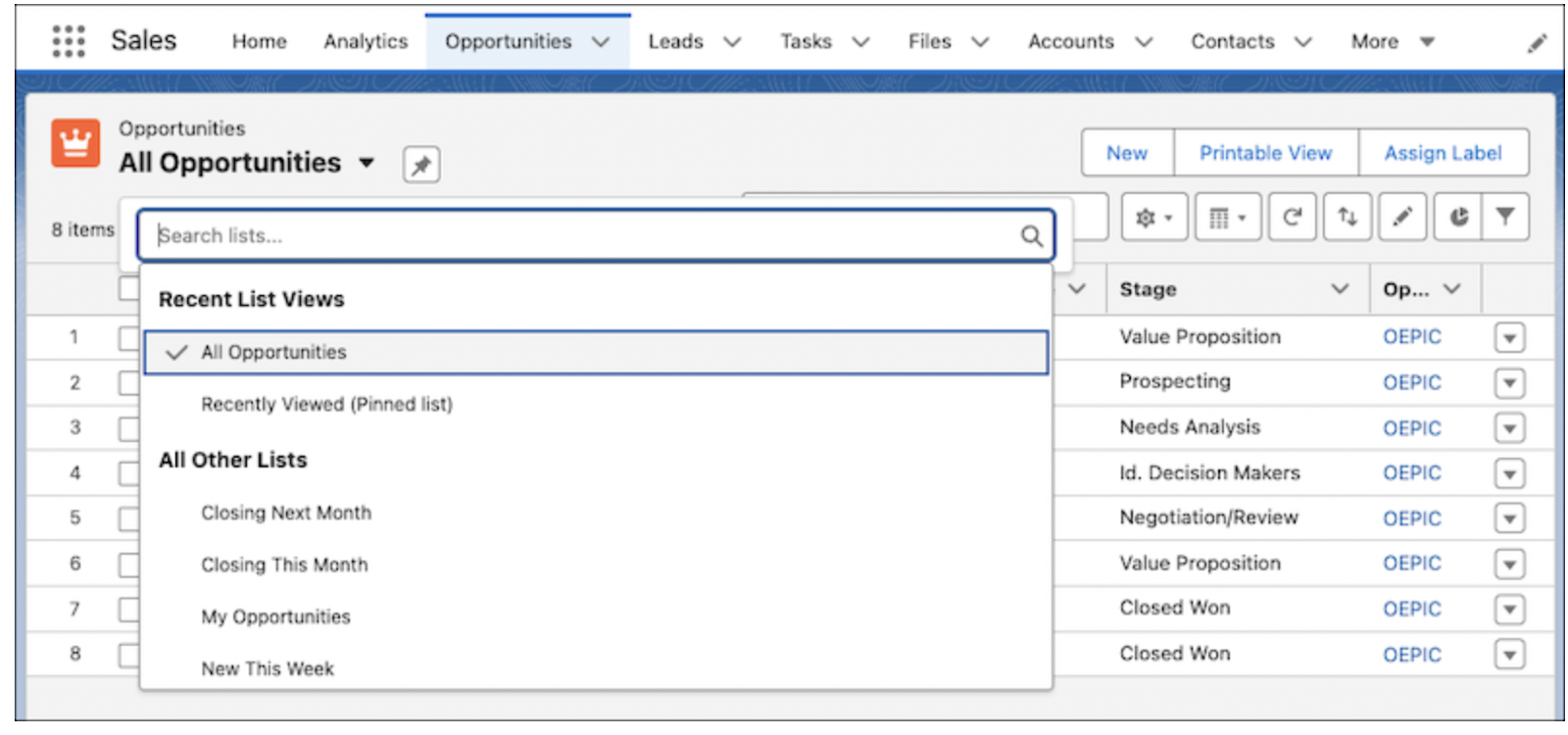Image resolution: width=1568 pixels, height=735 pixels.
Task: Open the Accounts tab
Action: [x=1070, y=42]
